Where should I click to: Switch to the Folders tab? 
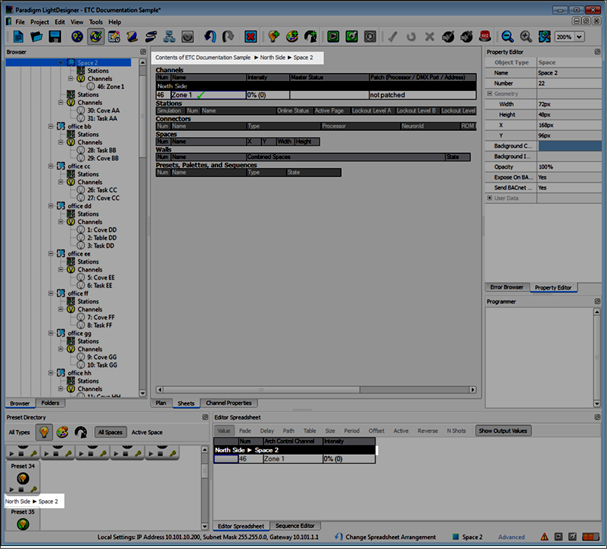[x=50, y=403]
